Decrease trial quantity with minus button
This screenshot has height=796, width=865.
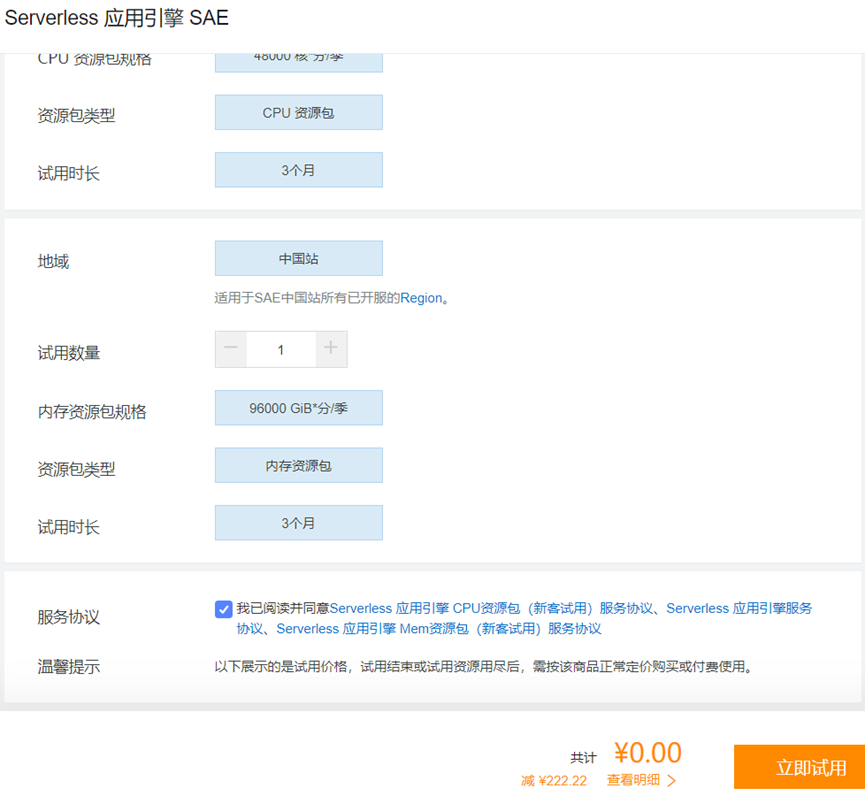pos(231,349)
